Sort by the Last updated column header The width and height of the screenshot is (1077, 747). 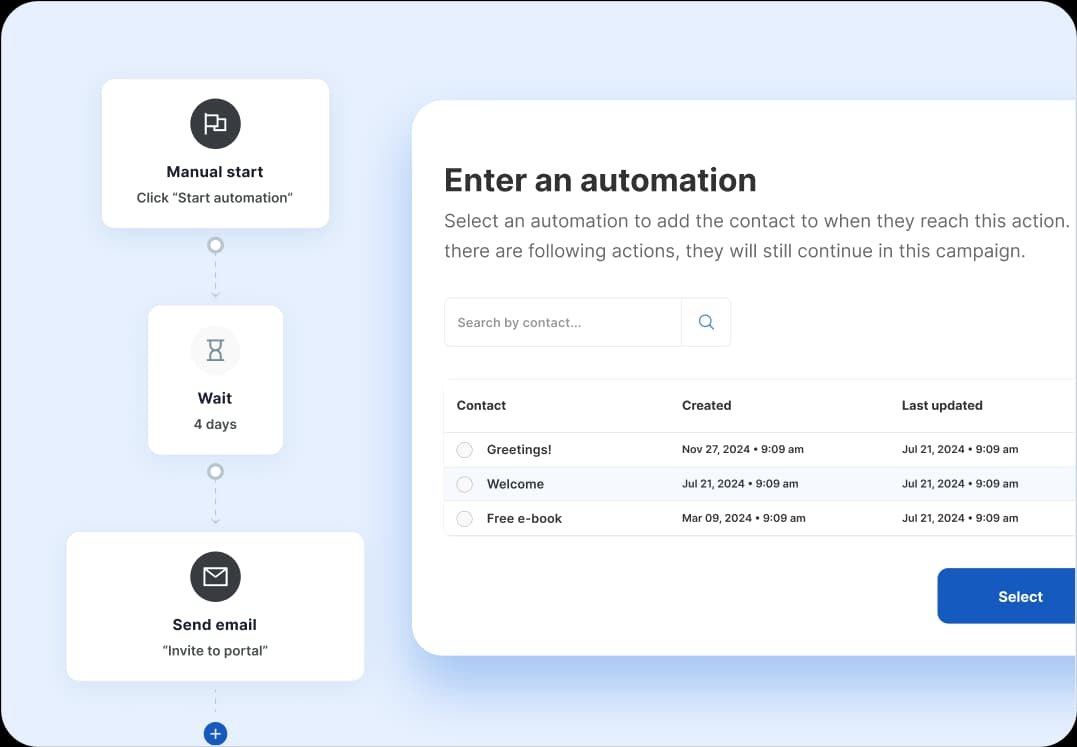pyautogui.click(x=941, y=405)
